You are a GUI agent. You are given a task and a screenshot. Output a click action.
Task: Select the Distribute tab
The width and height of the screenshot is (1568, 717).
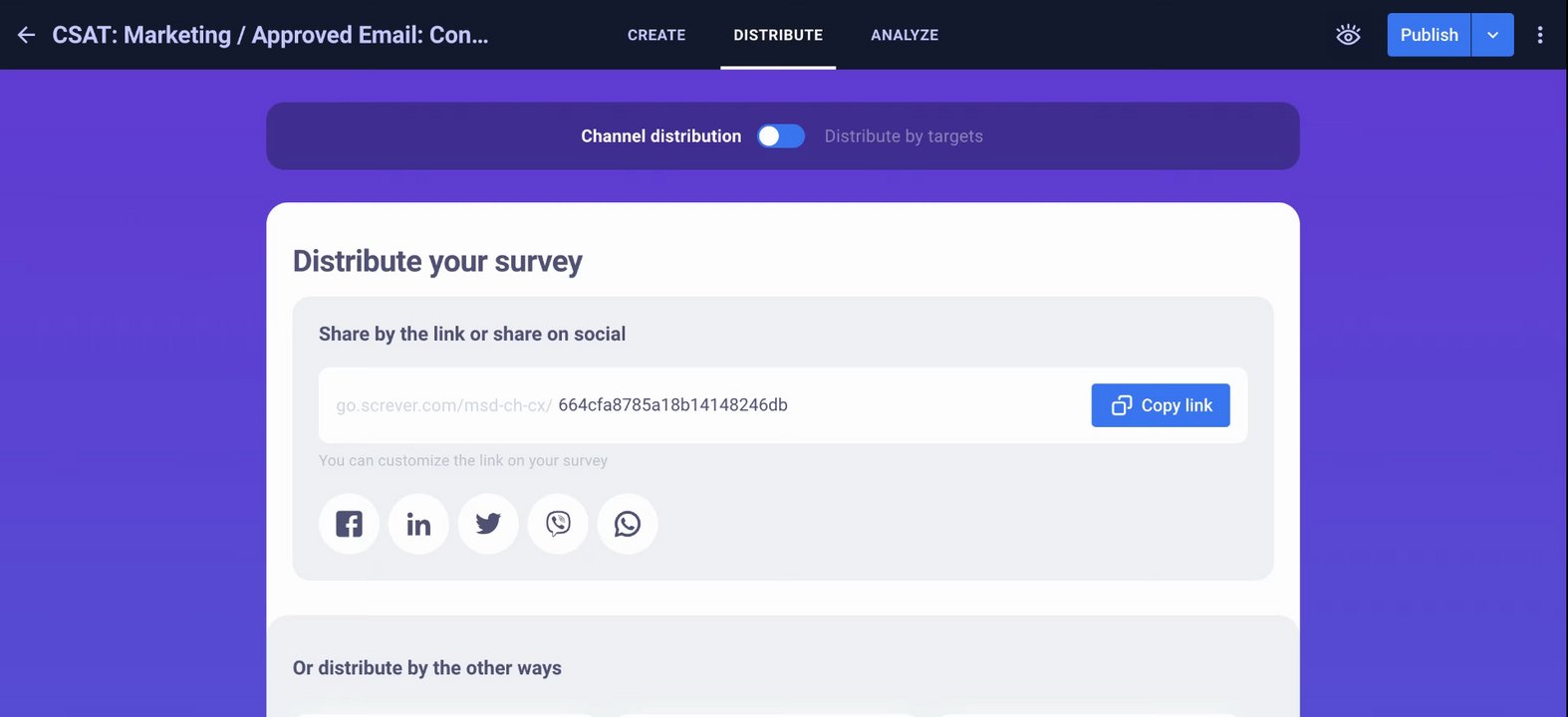(x=778, y=35)
